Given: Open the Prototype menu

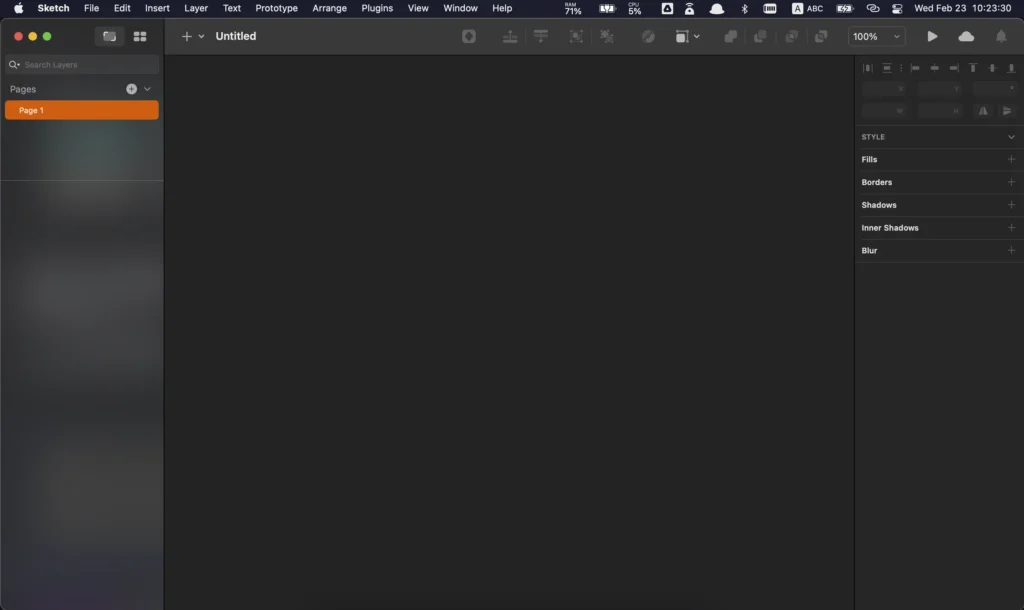Looking at the screenshot, I should [276, 8].
